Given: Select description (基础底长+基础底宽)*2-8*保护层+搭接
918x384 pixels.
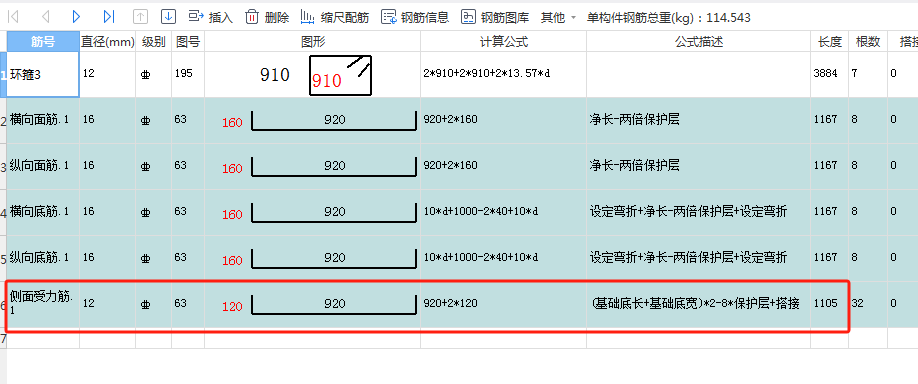Looking at the screenshot, I should (696, 303).
